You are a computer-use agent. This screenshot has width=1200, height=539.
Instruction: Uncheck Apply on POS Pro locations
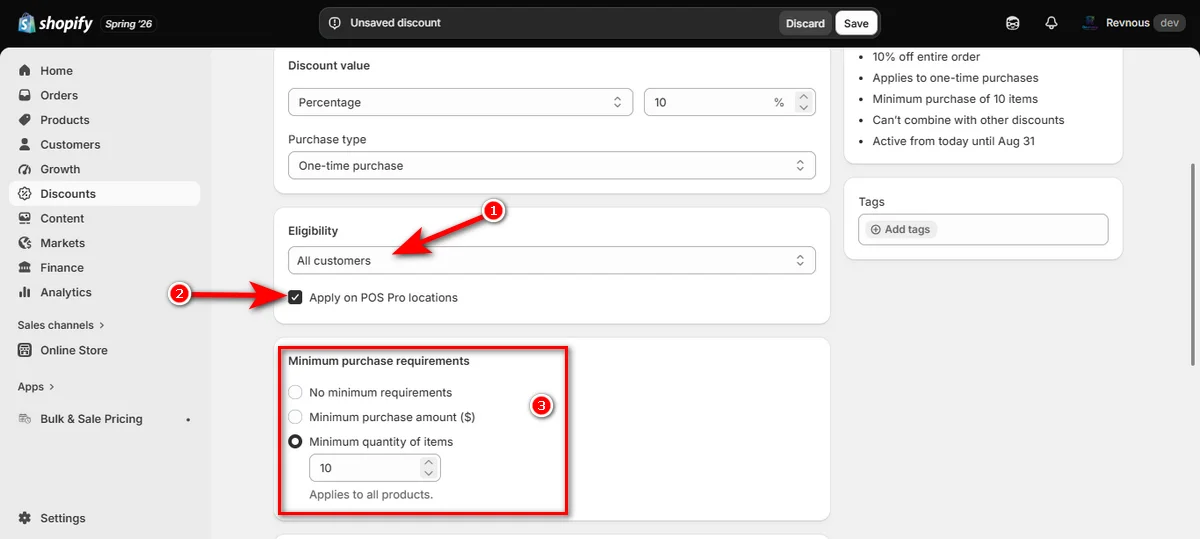(x=295, y=297)
